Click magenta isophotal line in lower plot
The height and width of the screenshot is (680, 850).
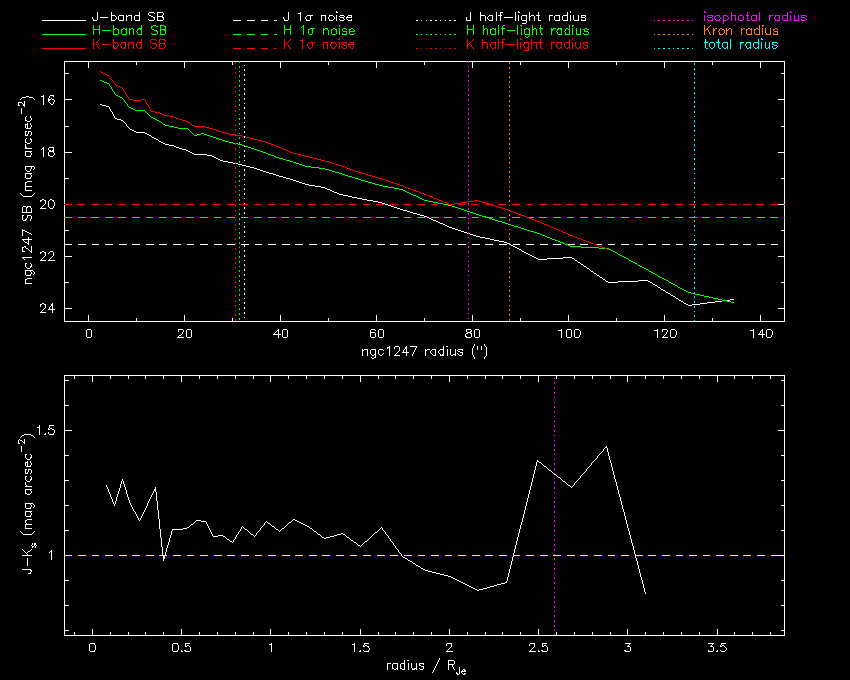(555, 504)
